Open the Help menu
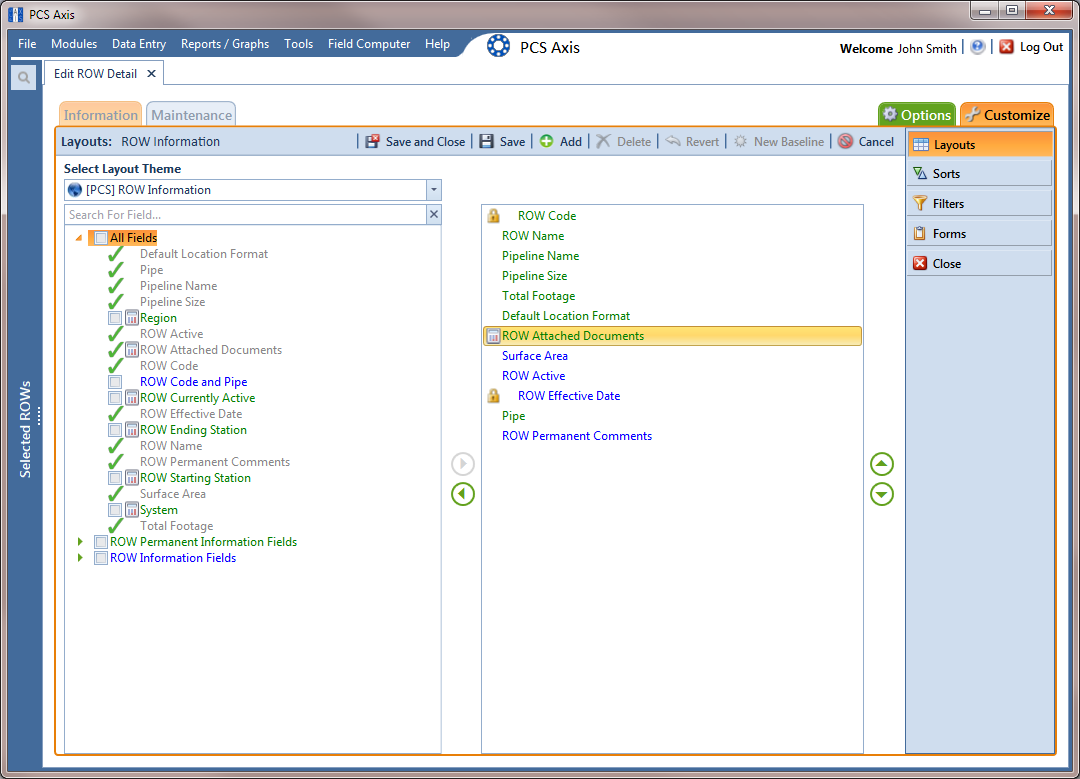1080x779 pixels. (437, 43)
